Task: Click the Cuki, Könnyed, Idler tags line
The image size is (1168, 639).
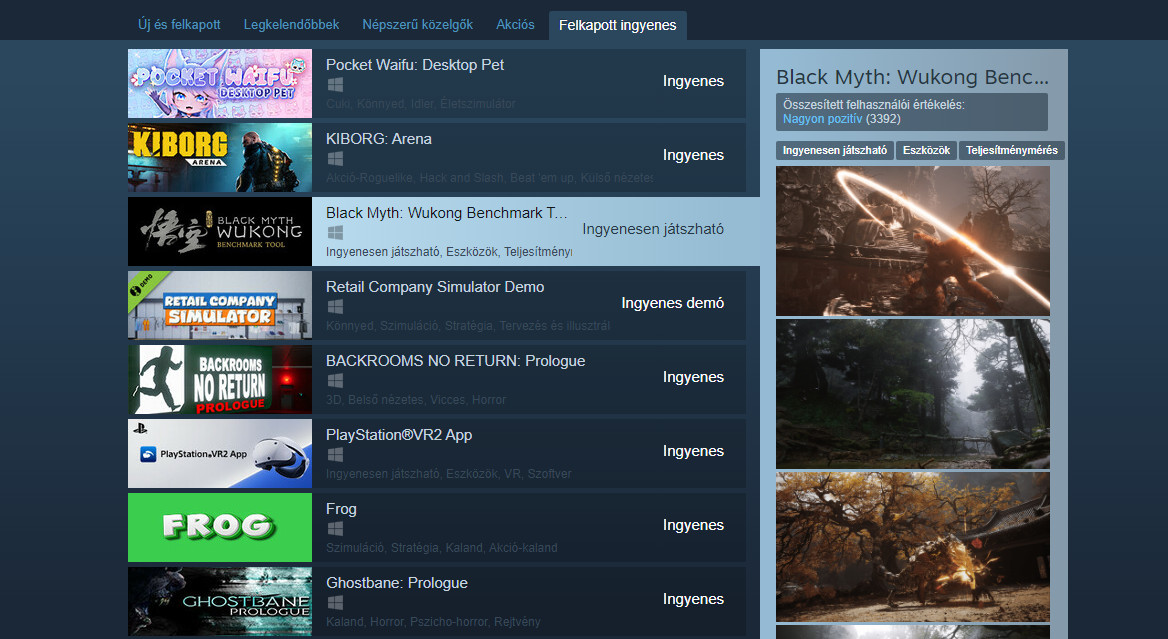Action: (420, 104)
